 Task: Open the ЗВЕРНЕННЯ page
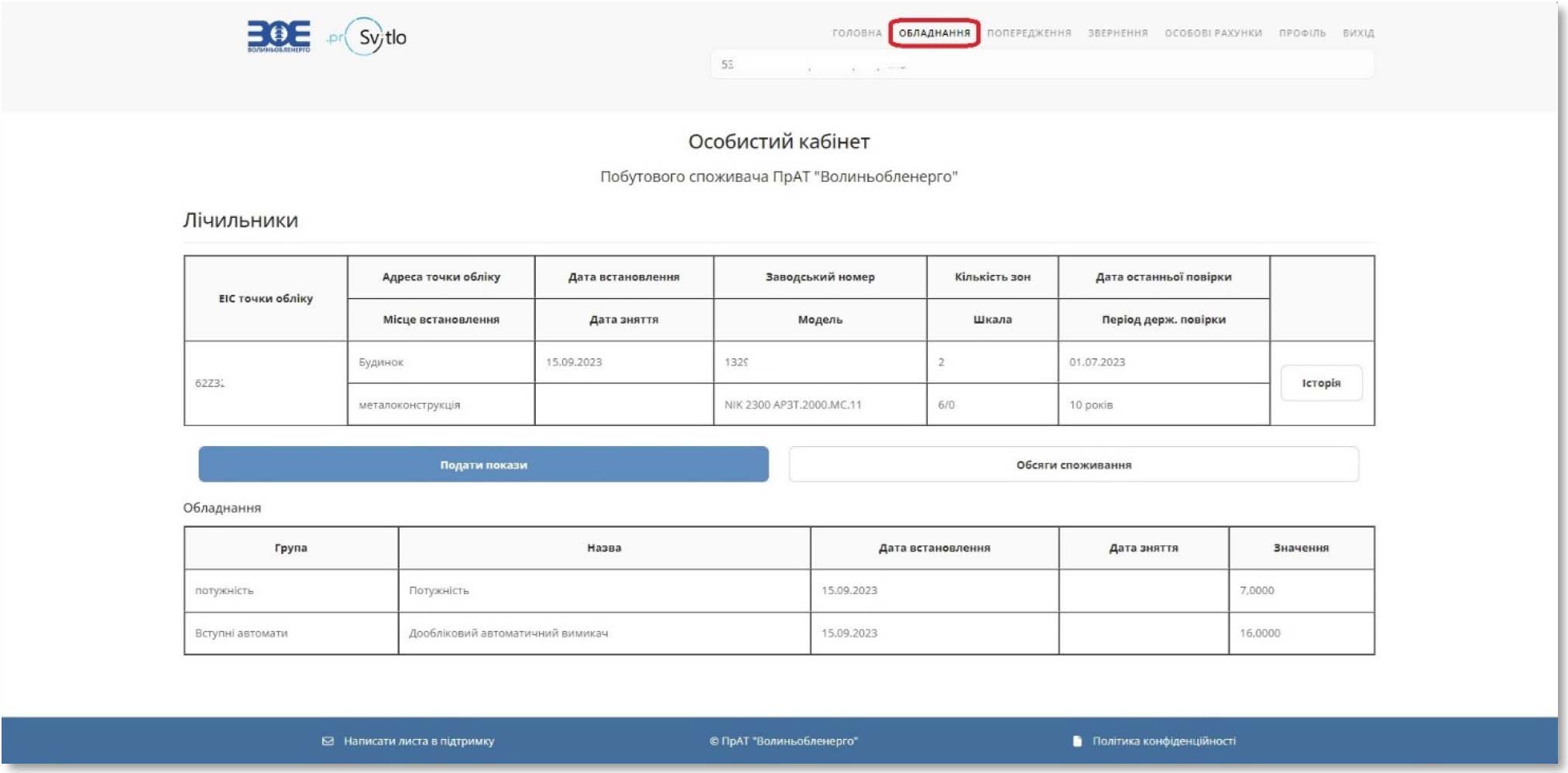pyautogui.click(x=1117, y=33)
